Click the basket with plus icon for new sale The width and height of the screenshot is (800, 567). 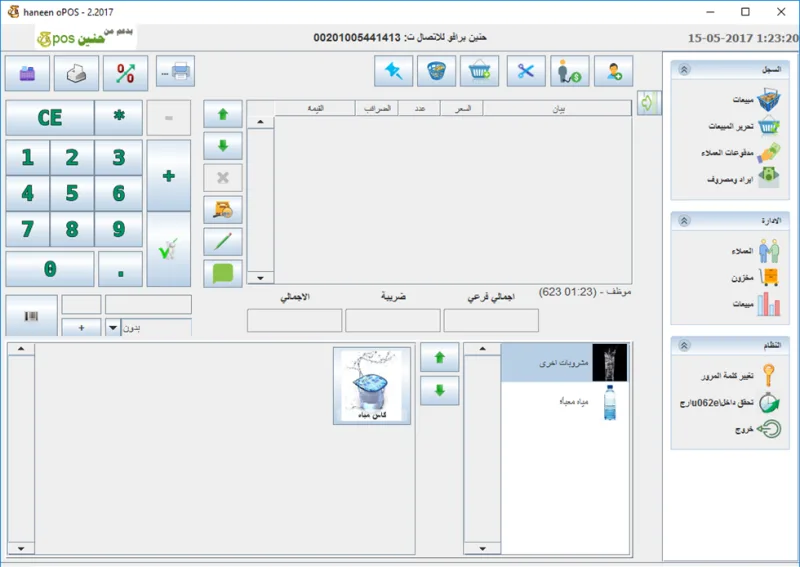coord(480,71)
